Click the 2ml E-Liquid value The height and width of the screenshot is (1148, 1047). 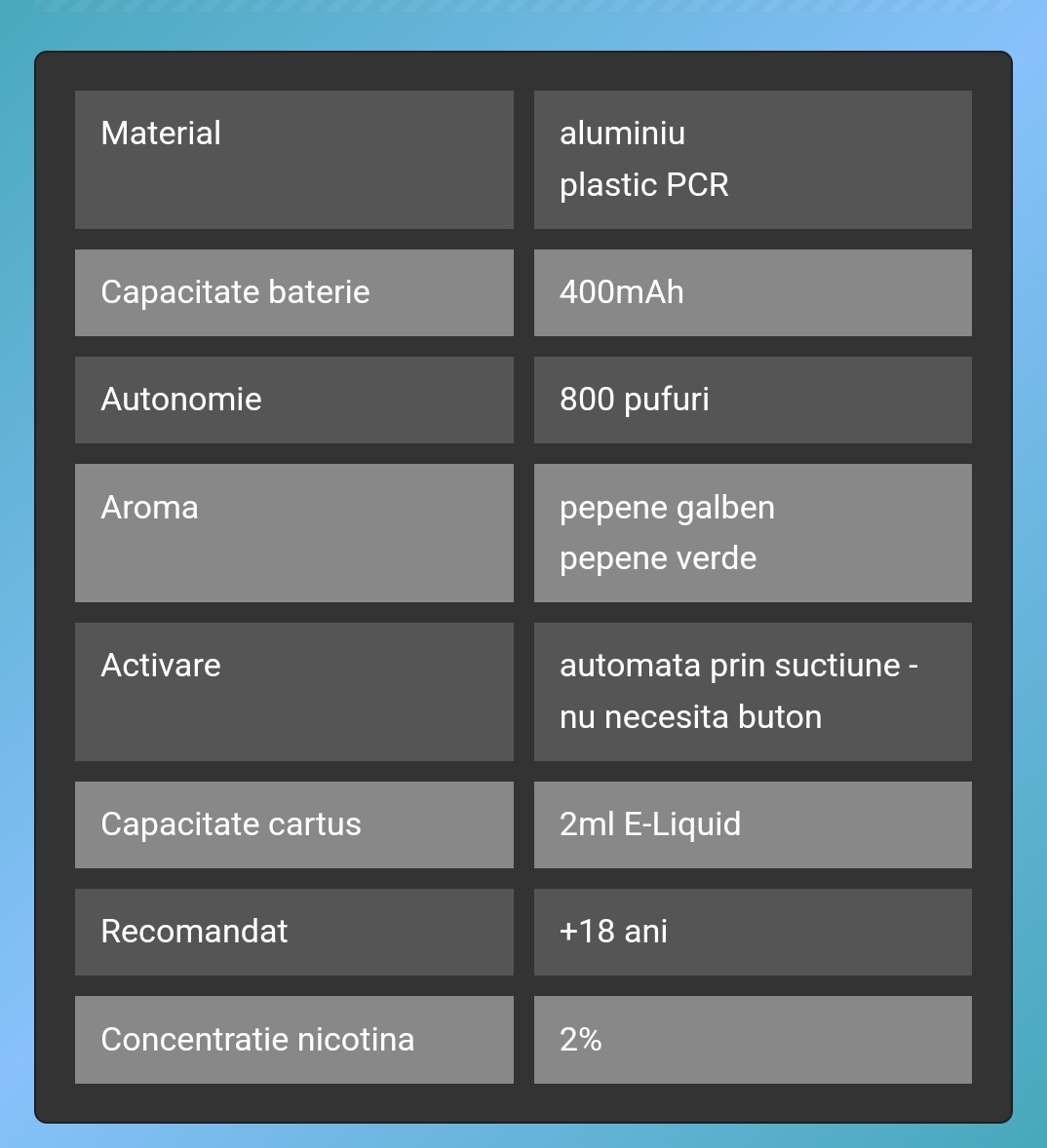650,824
